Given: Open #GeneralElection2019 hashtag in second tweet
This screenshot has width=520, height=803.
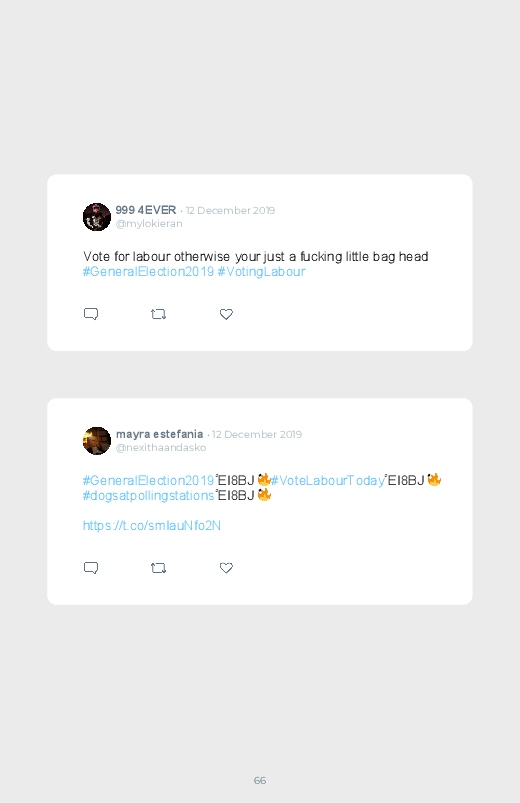Looking at the screenshot, I should pyautogui.click(x=148, y=480).
